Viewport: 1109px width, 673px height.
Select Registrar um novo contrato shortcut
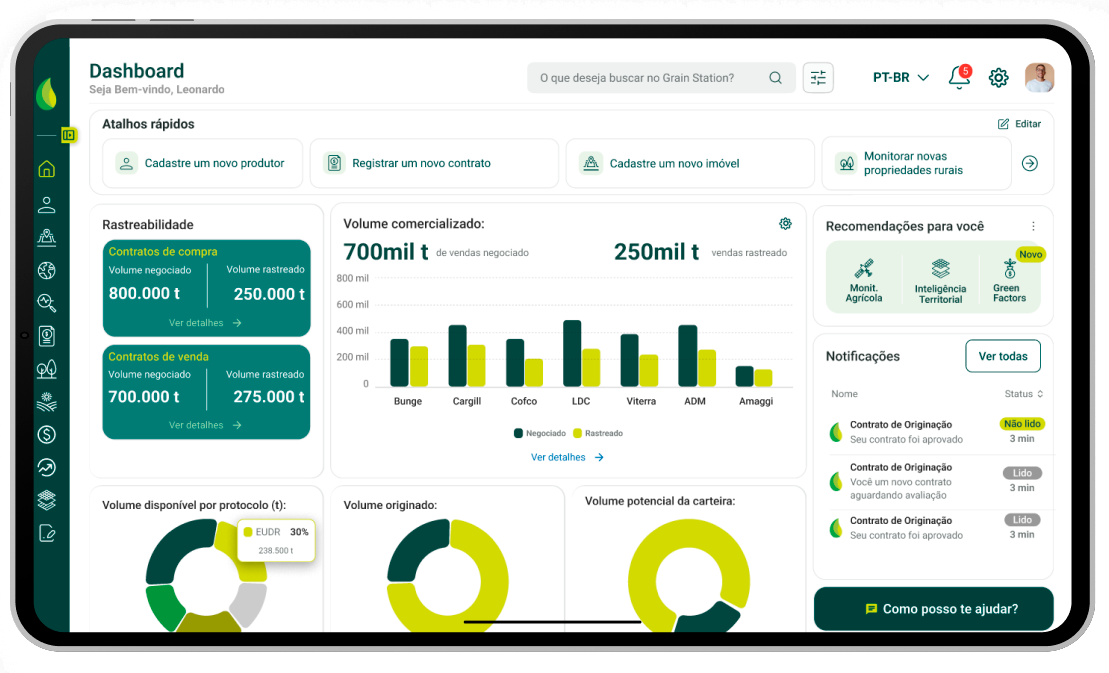tap(433, 163)
